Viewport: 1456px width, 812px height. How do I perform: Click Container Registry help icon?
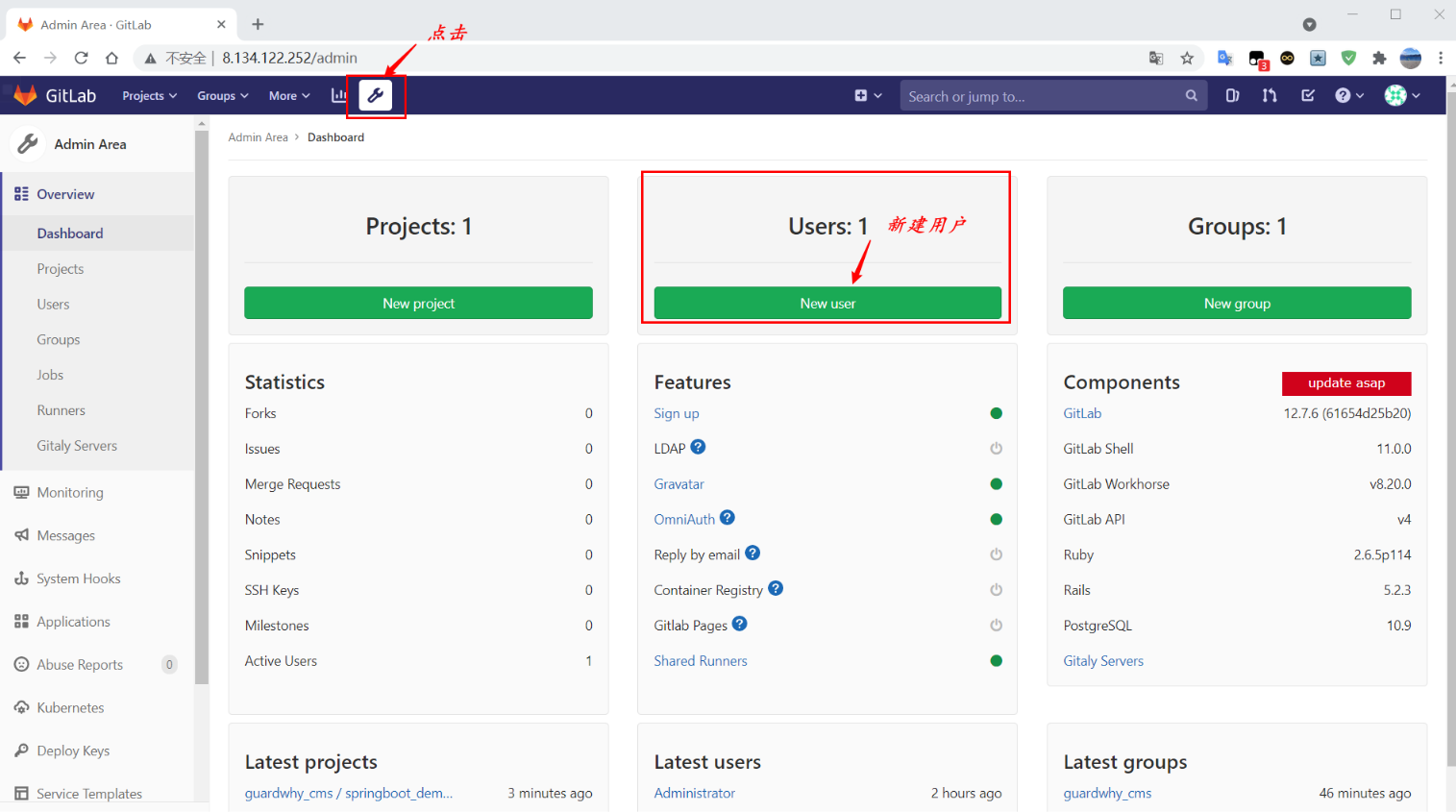(x=776, y=588)
